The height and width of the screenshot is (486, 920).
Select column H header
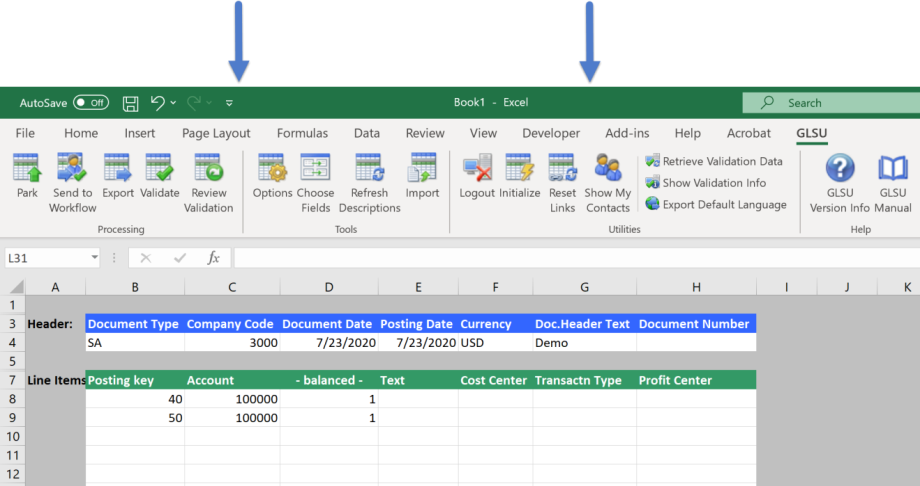696,287
